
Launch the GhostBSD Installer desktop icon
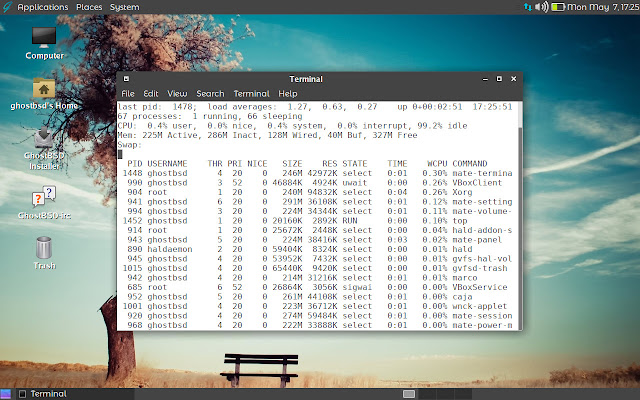44,148
